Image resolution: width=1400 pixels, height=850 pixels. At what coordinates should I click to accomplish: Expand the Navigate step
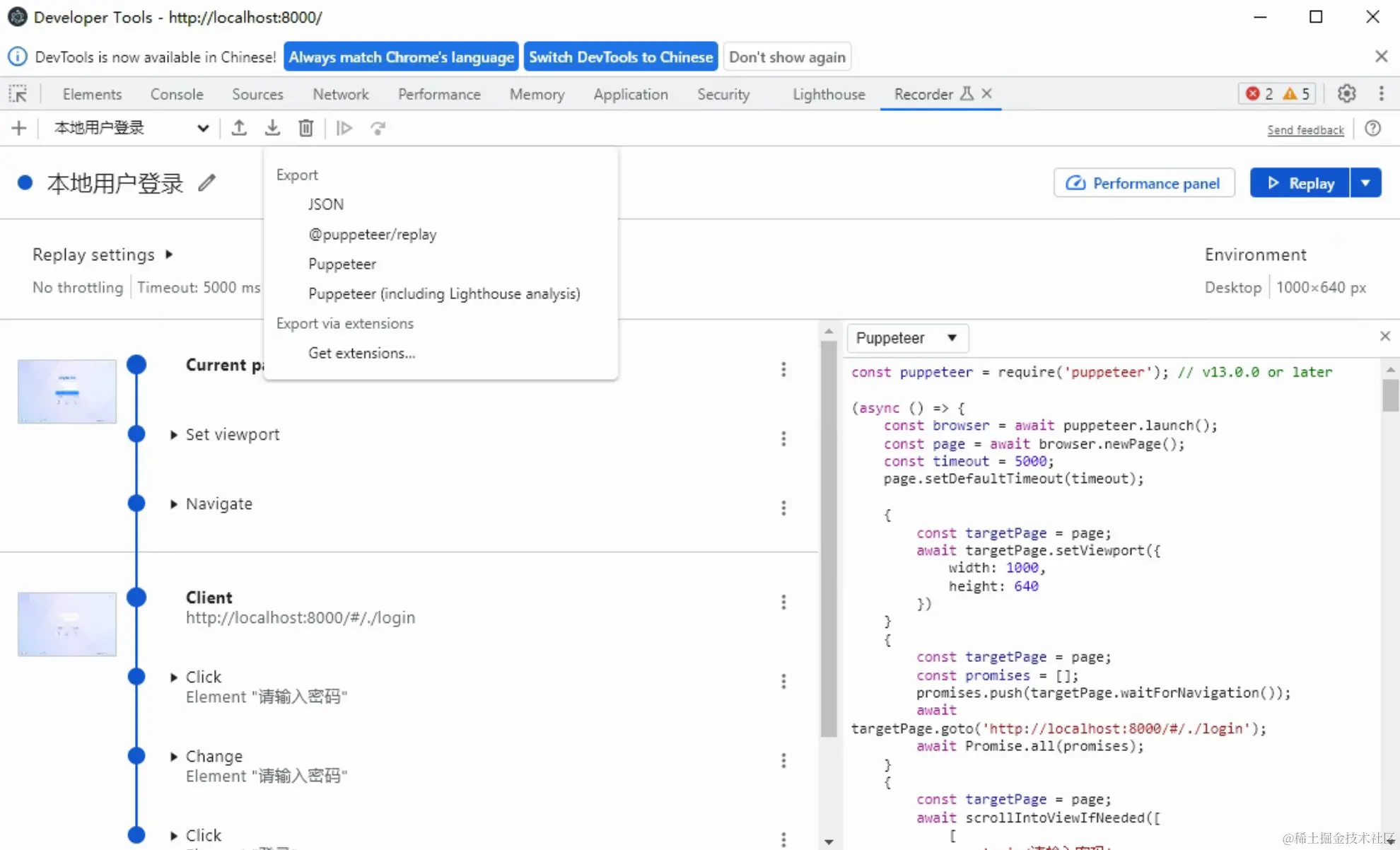174,504
